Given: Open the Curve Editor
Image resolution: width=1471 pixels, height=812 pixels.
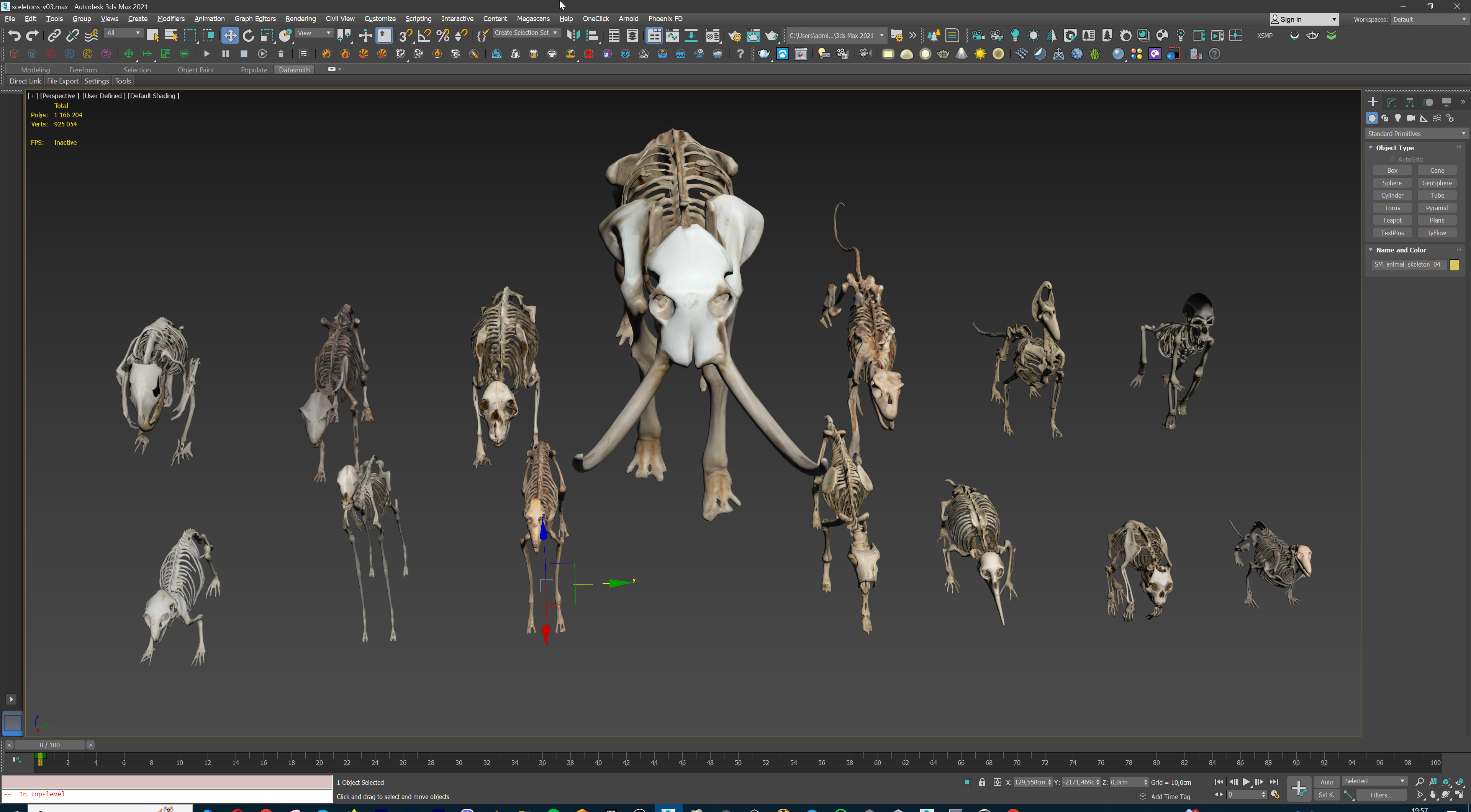Looking at the screenshot, I should click(x=673, y=35).
